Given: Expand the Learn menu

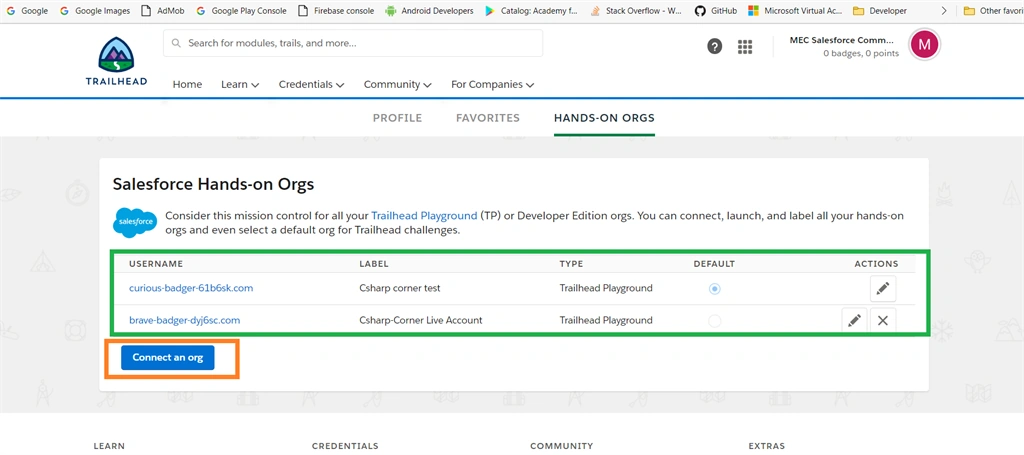Looking at the screenshot, I should tap(240, 84).
